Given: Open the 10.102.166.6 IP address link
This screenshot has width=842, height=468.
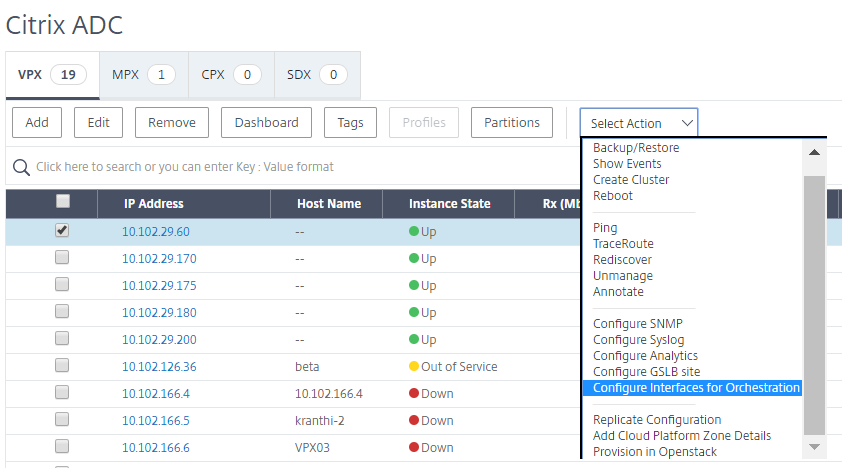Looking at the screenshot, I should [x=156, y=448].
